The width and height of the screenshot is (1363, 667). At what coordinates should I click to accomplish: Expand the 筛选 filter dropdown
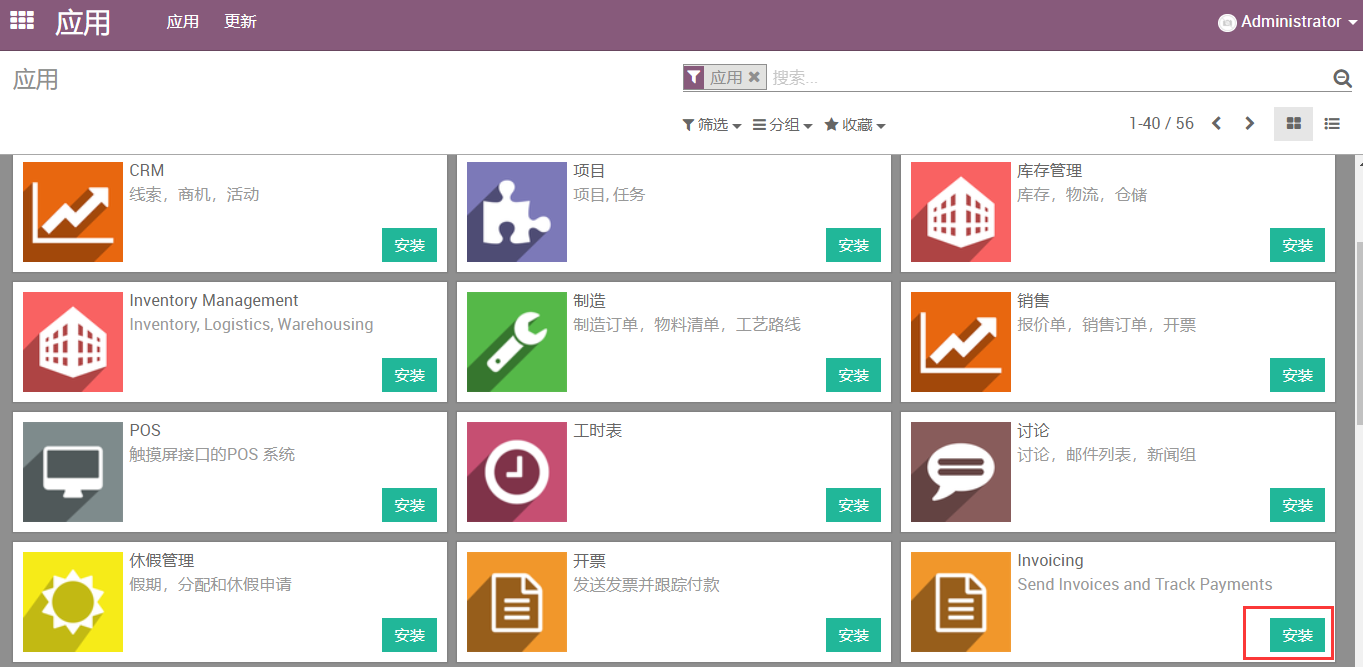712,125
